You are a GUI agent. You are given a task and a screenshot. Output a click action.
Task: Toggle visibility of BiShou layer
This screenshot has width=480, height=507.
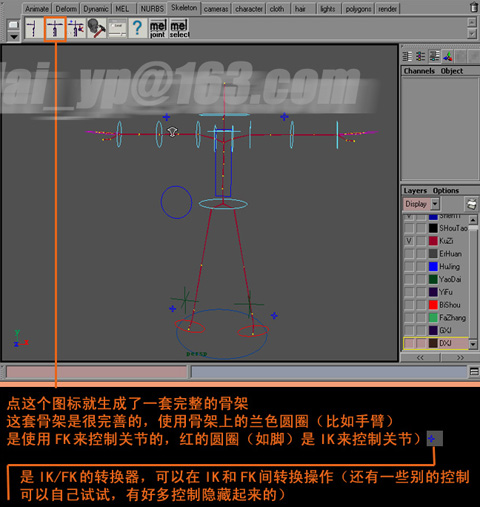pos(409,305)
